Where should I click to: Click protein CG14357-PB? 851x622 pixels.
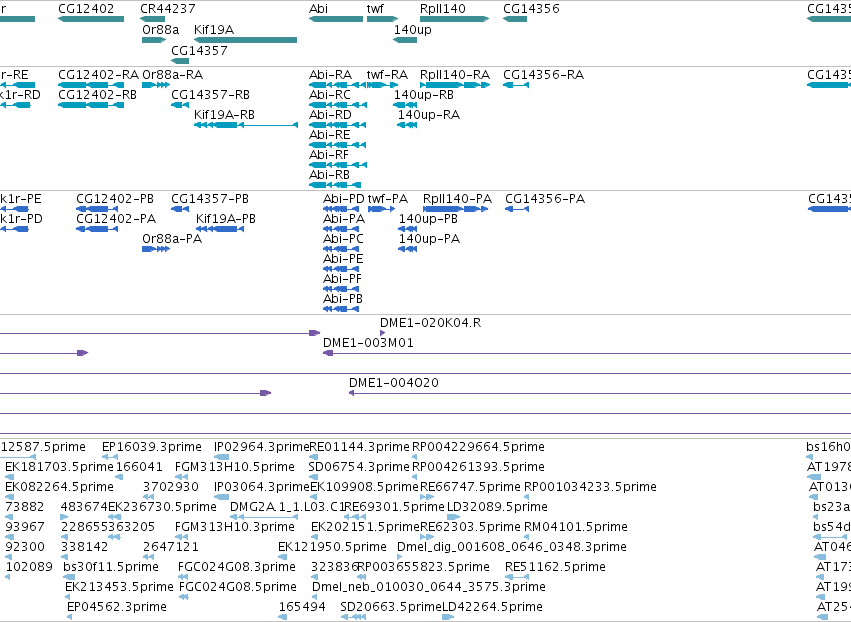tap(180, 209)
